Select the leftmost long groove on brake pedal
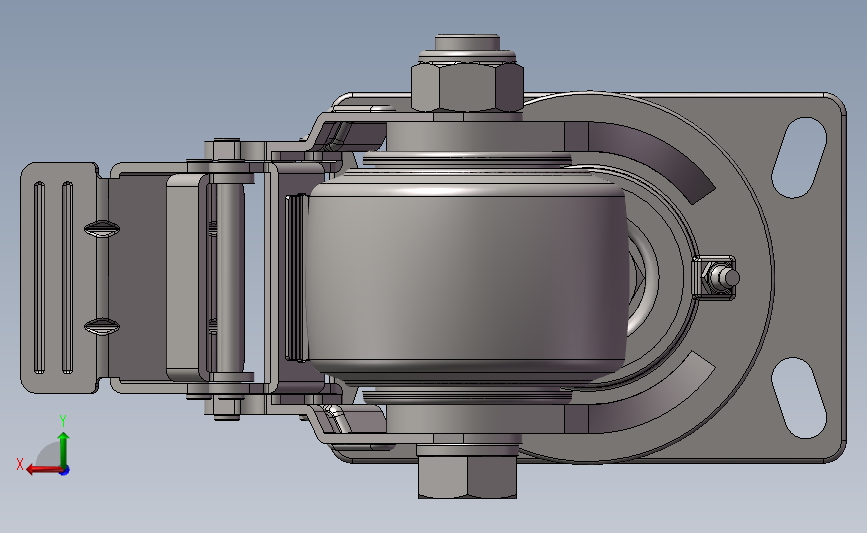867x533 pixels. (39, 278)
